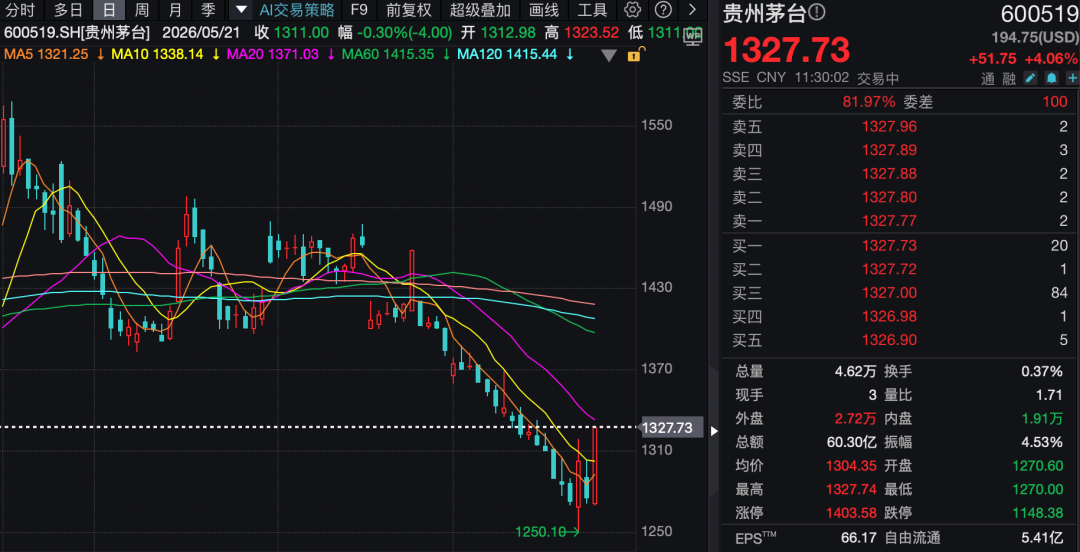Click the big red price 1327.73
The width and height of the screenshot is (1080, 552).
(x=786, y=50)
